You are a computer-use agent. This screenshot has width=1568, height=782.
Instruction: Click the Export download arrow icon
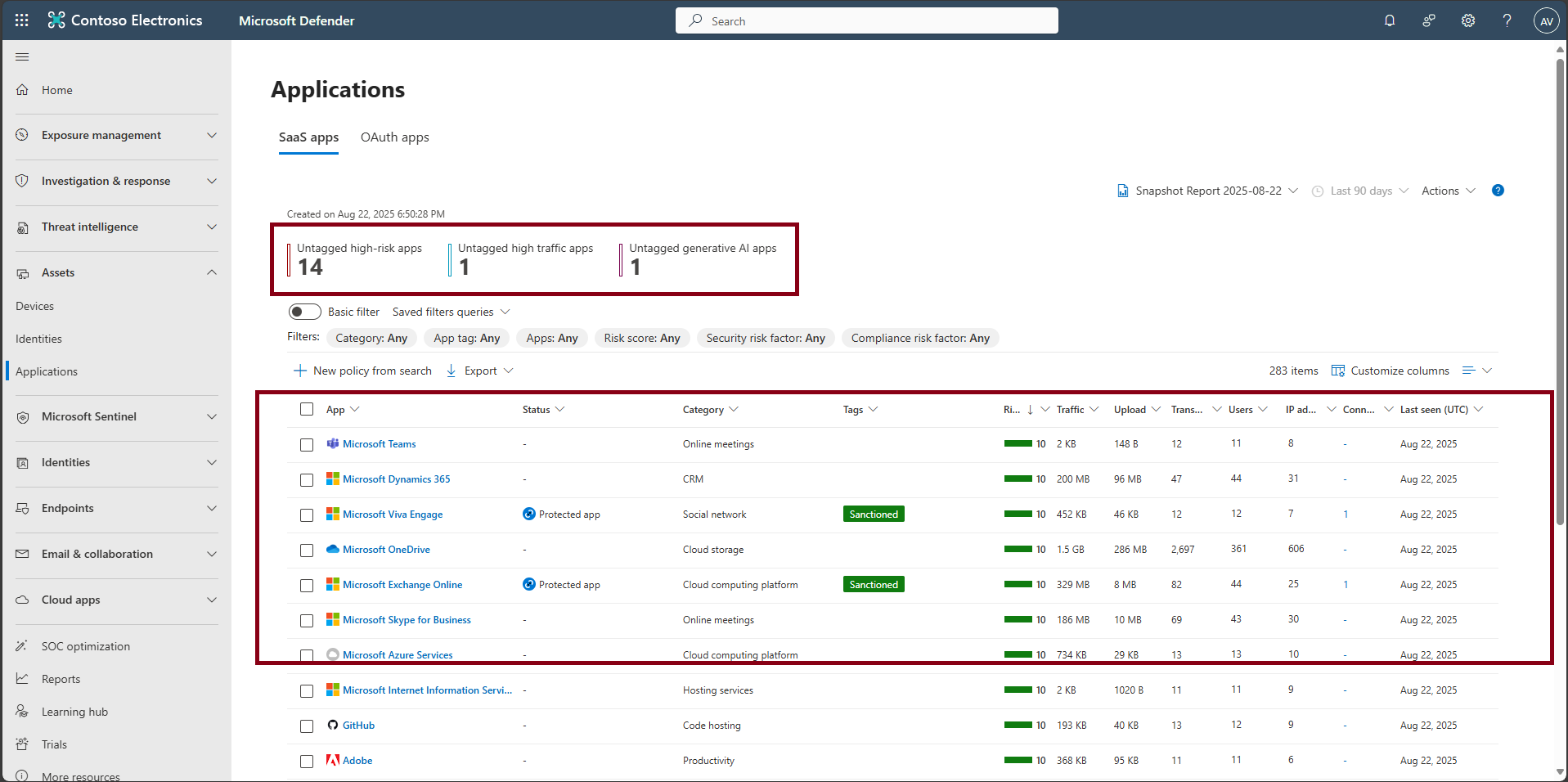[x=452, y=371]
